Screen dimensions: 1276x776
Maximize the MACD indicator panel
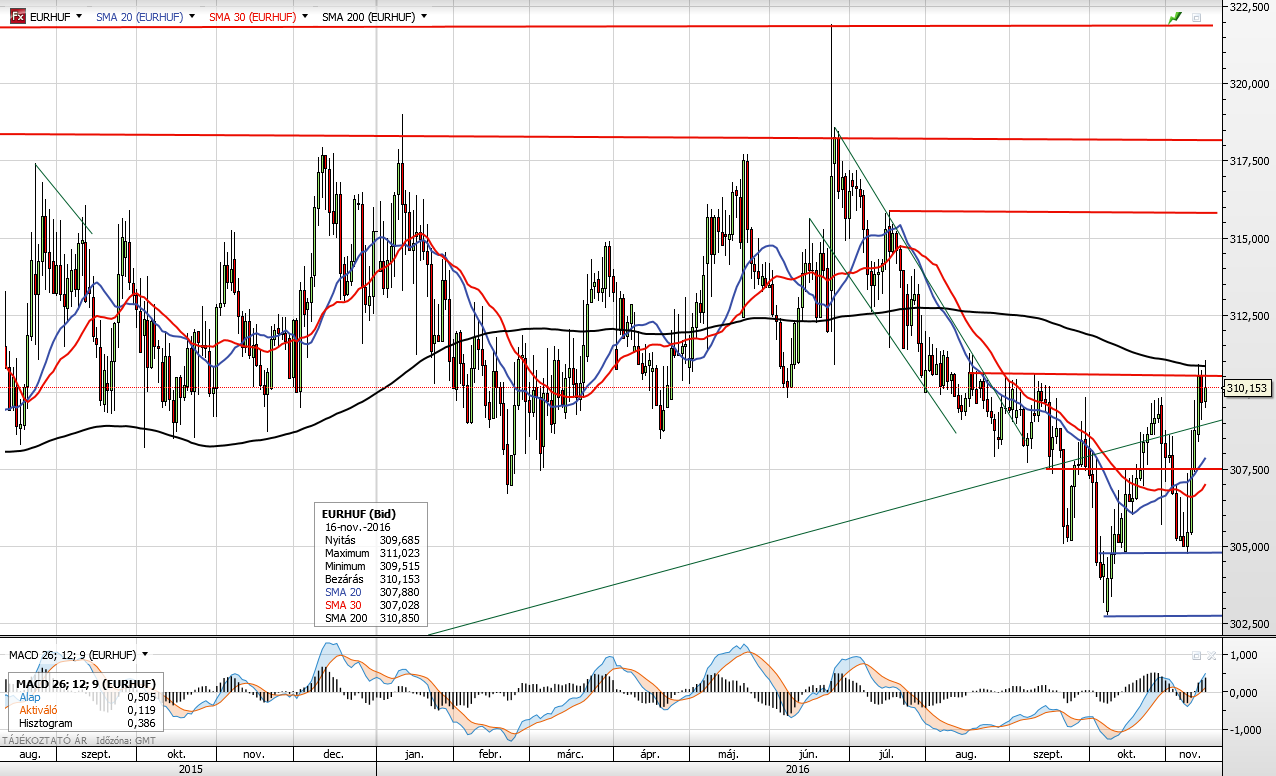click(x=1196, y=655)
